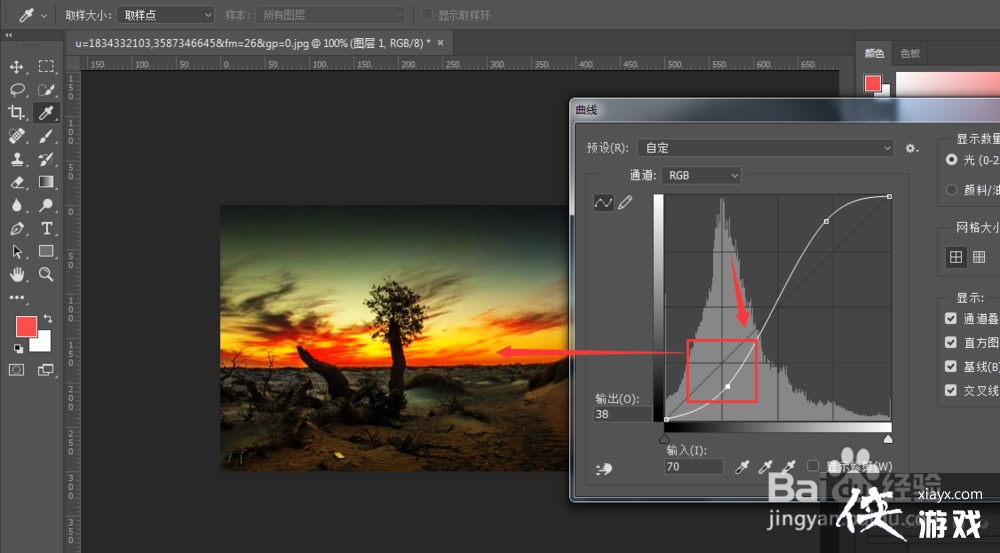1000x553 pixels.
Task: Open the 通道 RGB channel dropdown
Action: [702, 175]
